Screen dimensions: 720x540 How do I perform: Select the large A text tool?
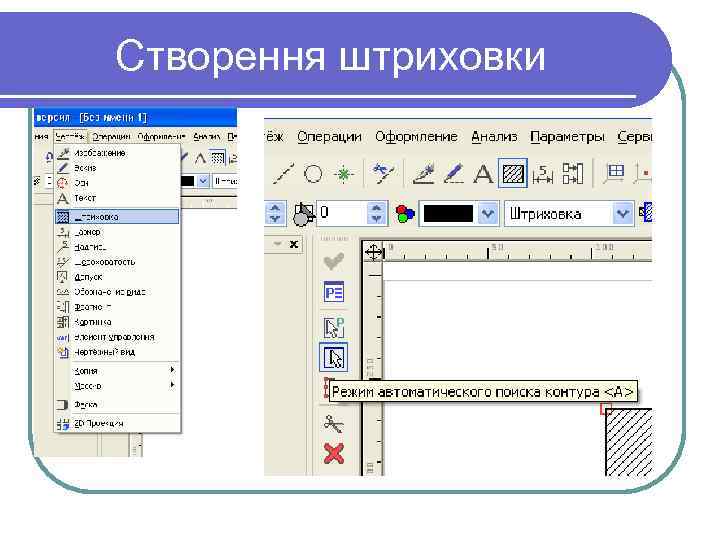click(483, 174)
